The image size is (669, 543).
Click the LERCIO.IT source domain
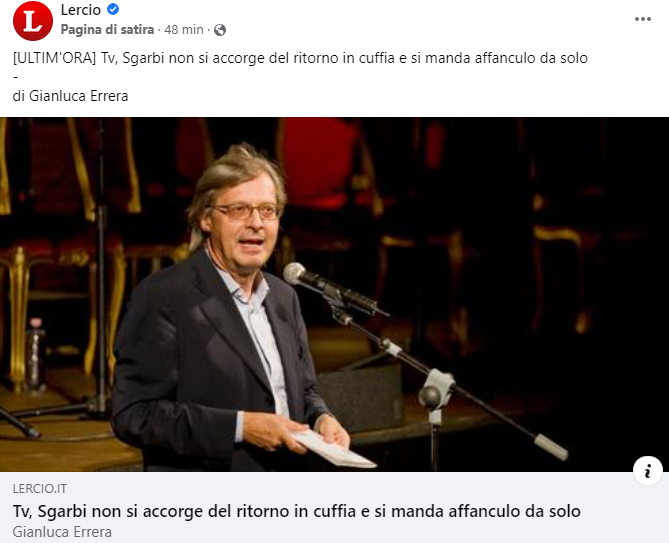[x=40, y=488]
